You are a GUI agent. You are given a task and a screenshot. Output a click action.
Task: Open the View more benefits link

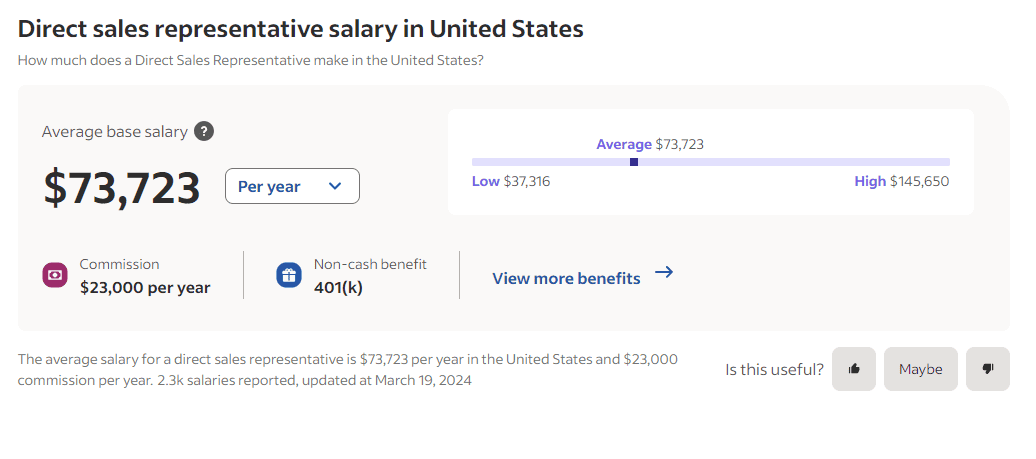[x=566, y=278]
